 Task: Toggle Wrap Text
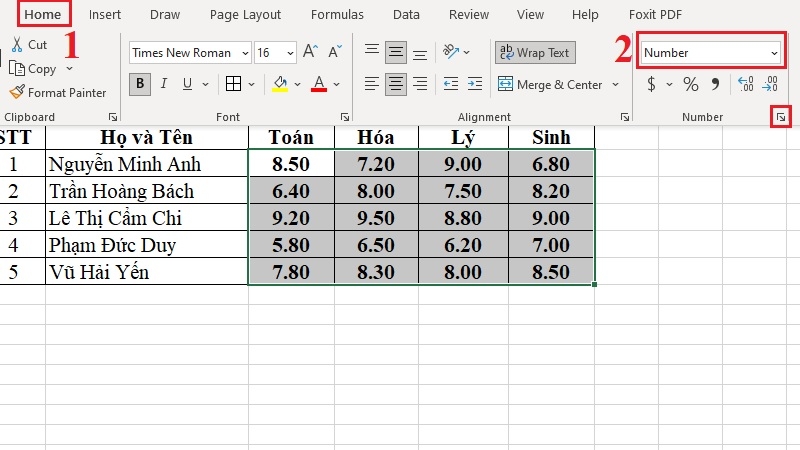pyautogui.click(x=535, y=53)
